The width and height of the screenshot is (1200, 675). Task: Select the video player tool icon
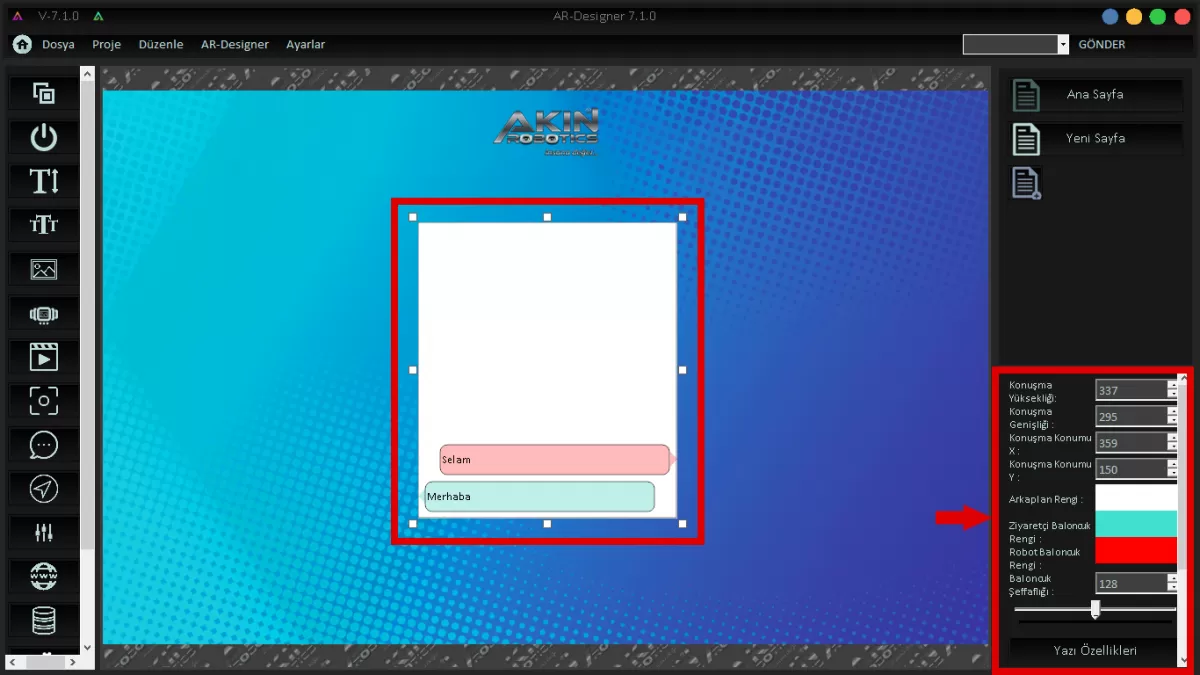click(x=44, y=357)
